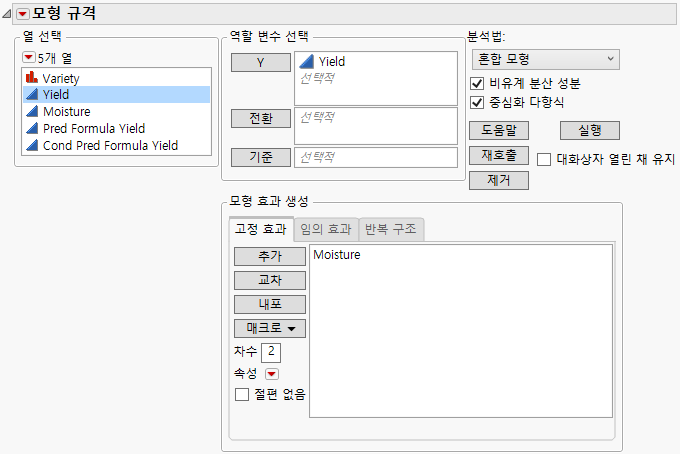The height and width of the screenshot is (454, 680).
Task: Toggle the 비유계 분산 성분 checkbox
Action: click(477, 83)
